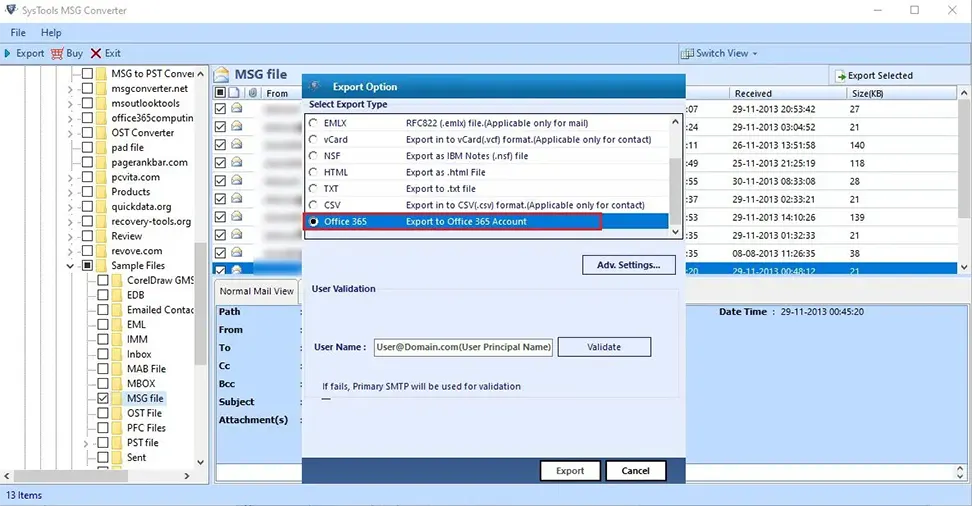Check the PST file folder checkbox
The width and height of the screenshot is (972, 506).
point(103,443)
